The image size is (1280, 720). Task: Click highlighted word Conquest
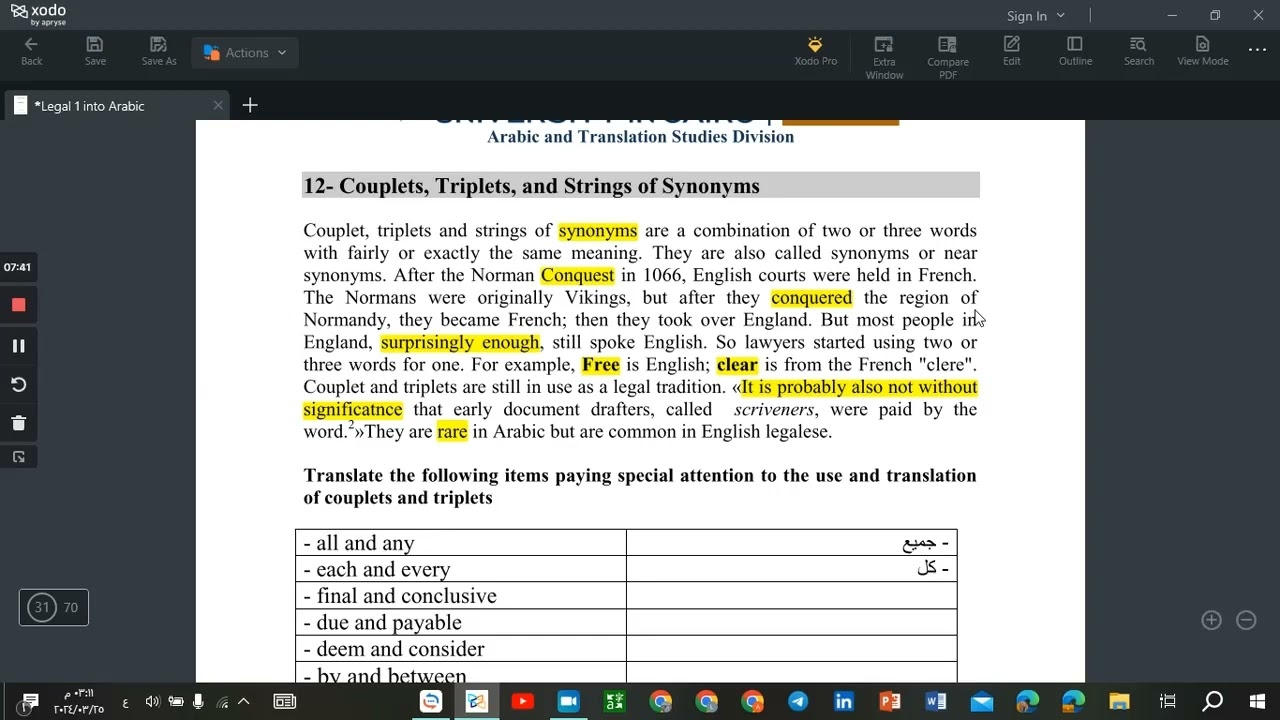(577, 275)
